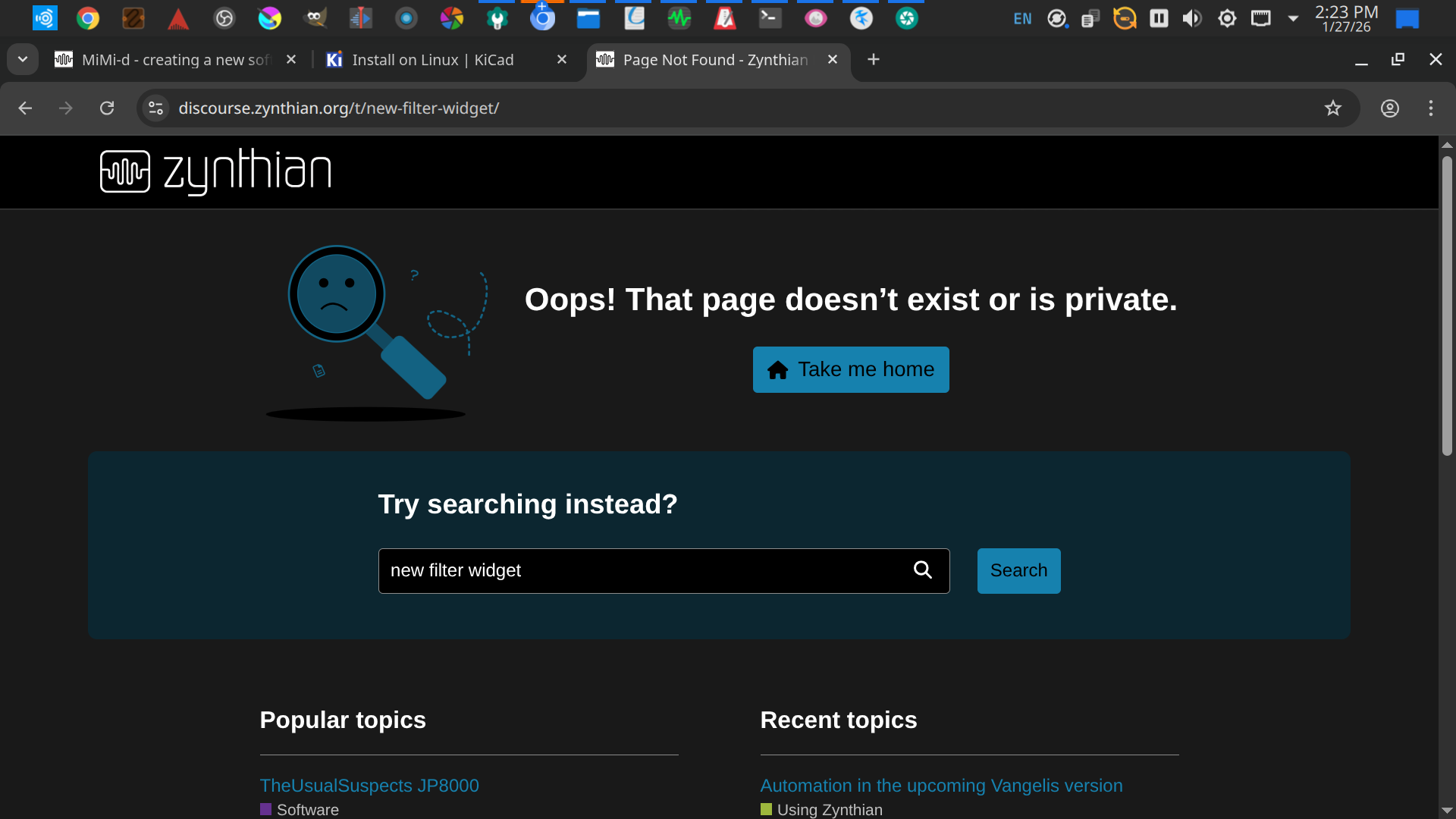
Task: Reload the current page
Action: (x=107, y=108)
